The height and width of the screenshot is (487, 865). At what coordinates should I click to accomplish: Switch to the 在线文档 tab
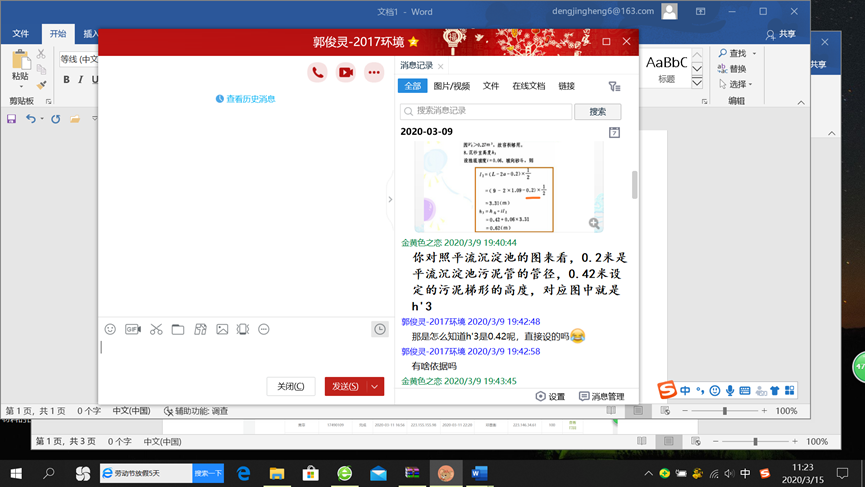[528, 86]
